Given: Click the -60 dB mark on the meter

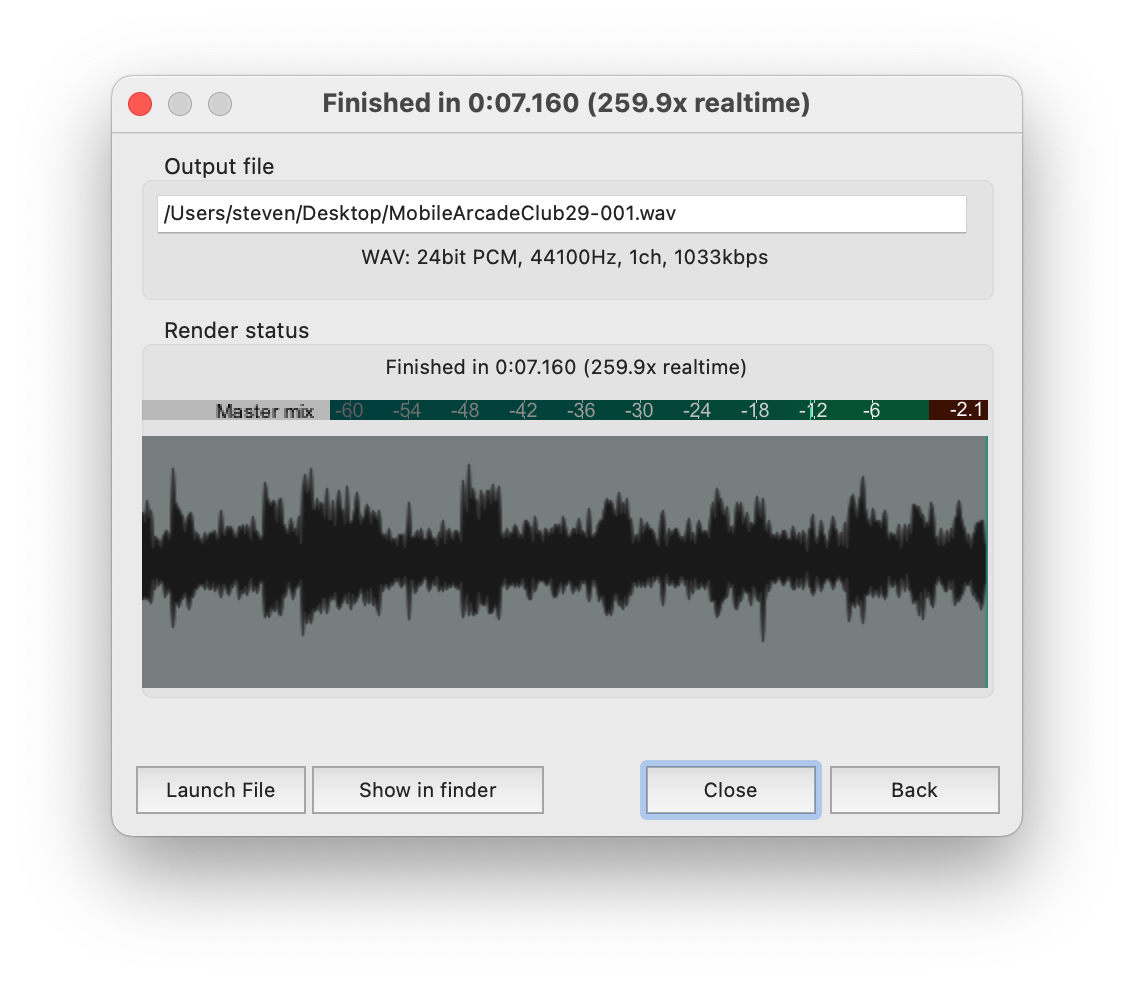Looking at the screenshot, I should pyautogui.click(x=350, y=409).
